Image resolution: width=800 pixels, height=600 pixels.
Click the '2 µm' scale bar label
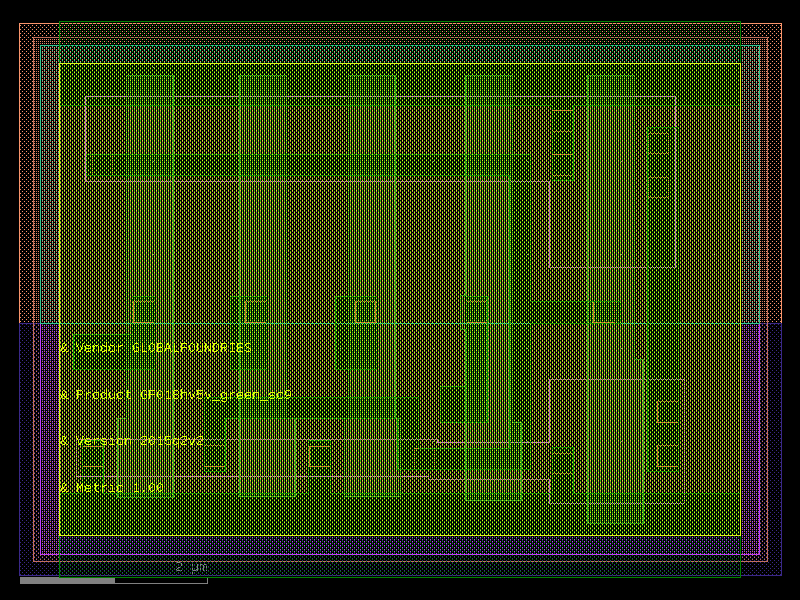191,567
